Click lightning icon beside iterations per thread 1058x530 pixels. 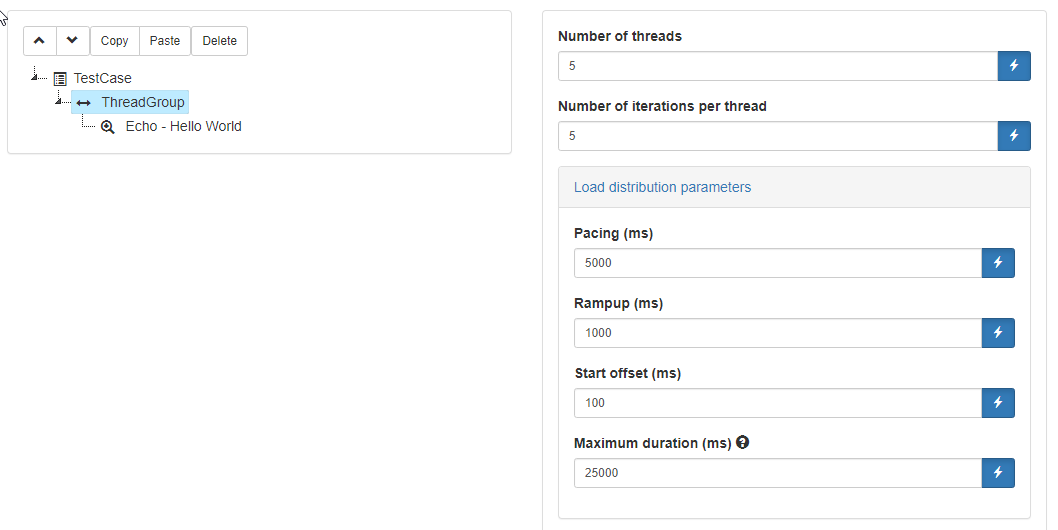[x=1013, y=136]
